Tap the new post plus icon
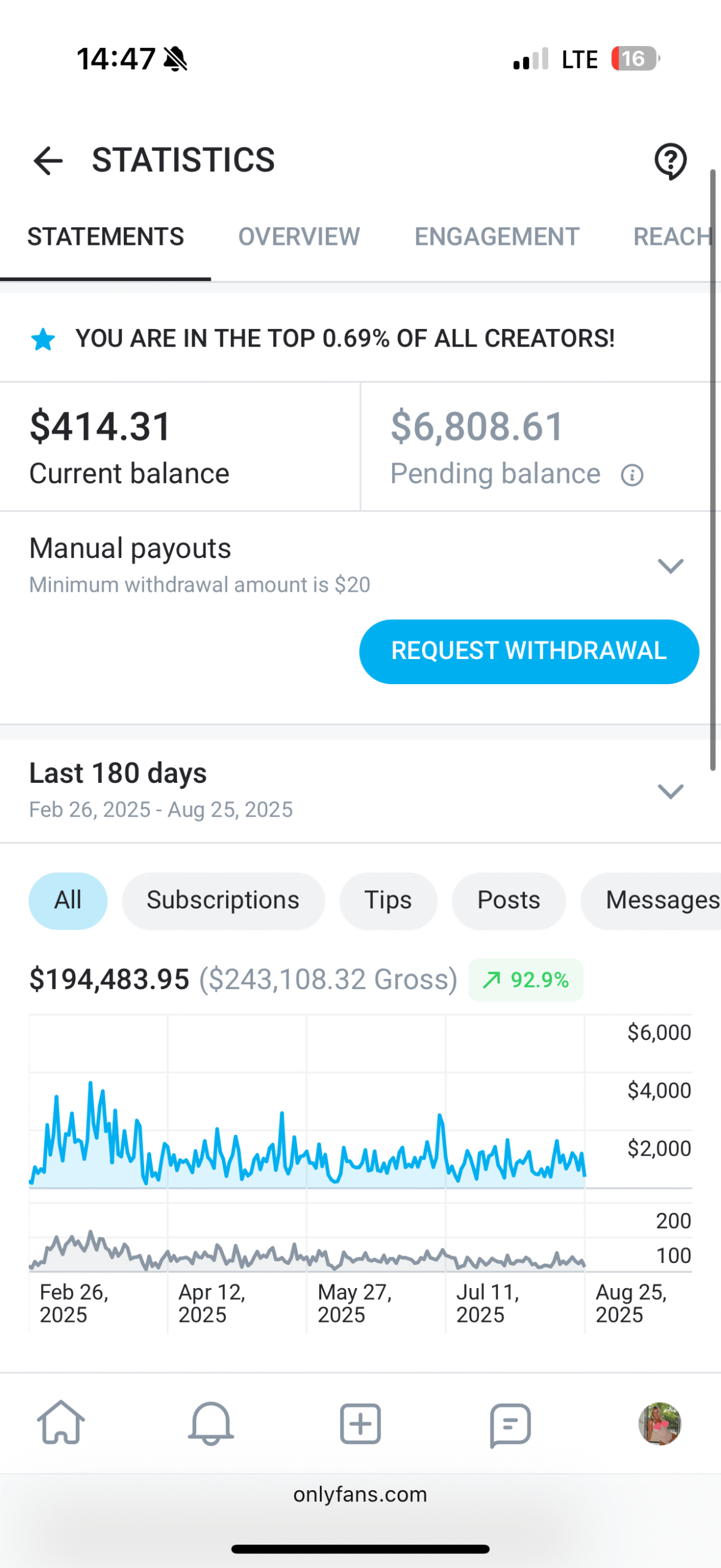 (x=360, y=1423)
